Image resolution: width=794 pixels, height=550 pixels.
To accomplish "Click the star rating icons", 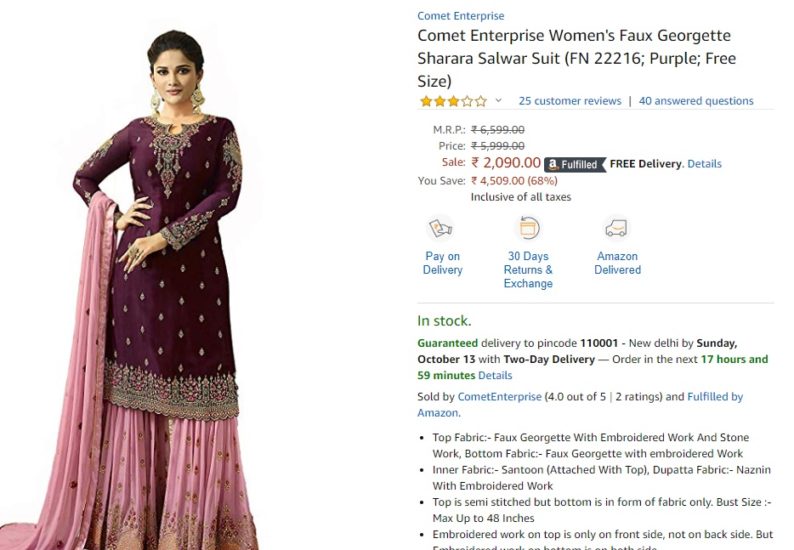I will pyautogui.click(x=453, y=101).
